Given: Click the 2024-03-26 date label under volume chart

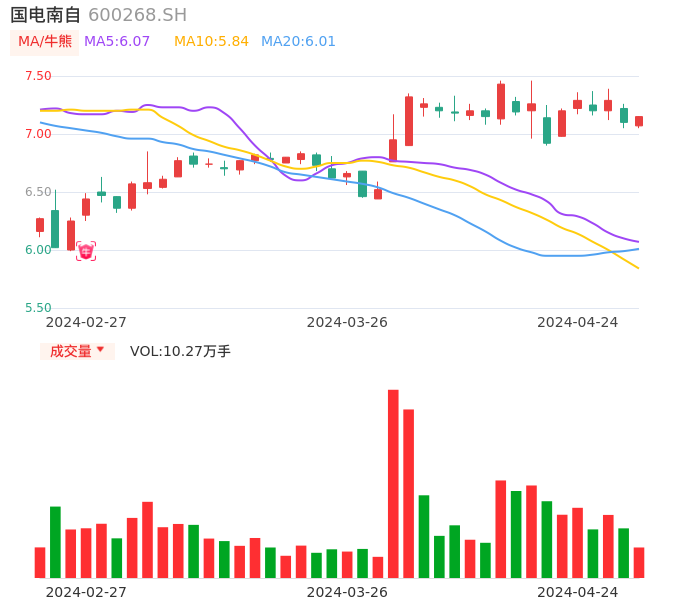Looking at the screenshot, I should click(x=347, y=592).
